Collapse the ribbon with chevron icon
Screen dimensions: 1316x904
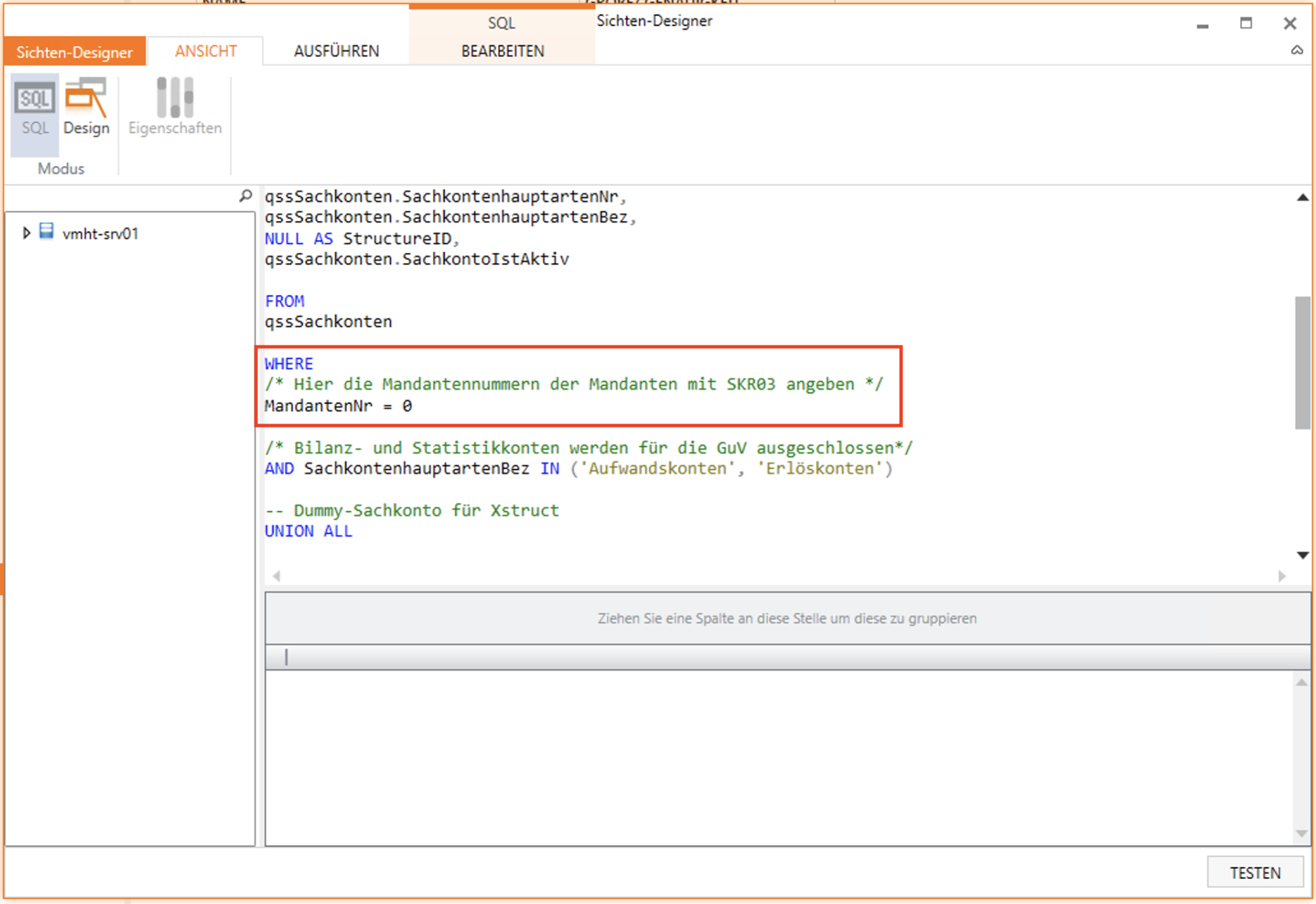[1296, 51]
